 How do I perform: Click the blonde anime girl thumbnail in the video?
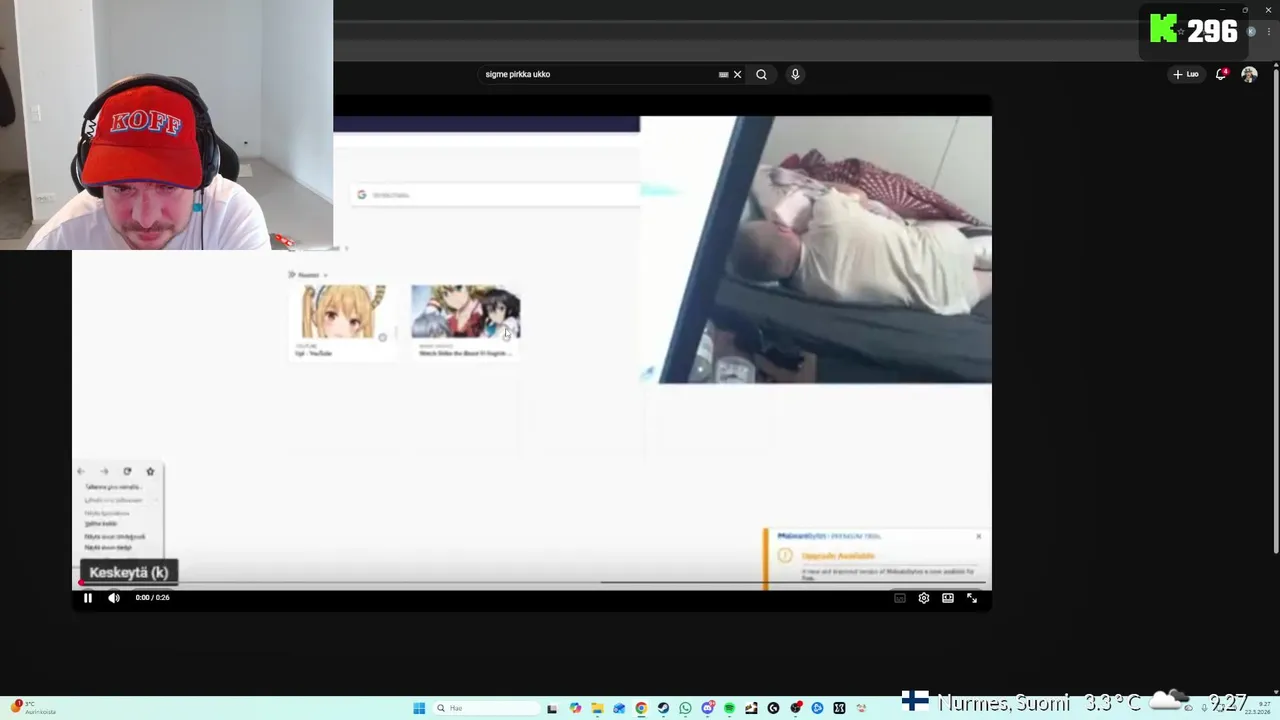click(x=343, y=312)
